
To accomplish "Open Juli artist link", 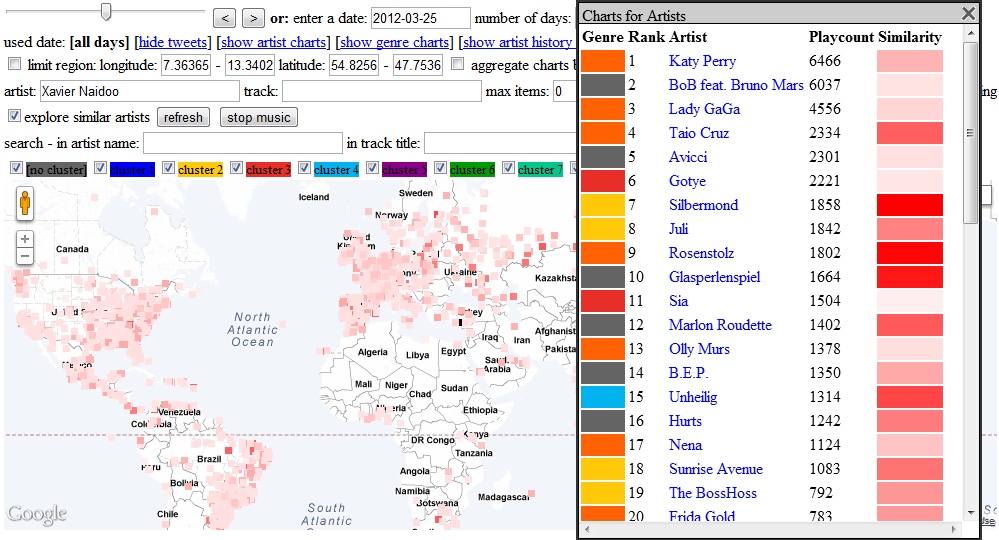I will [x=679, y=229].
